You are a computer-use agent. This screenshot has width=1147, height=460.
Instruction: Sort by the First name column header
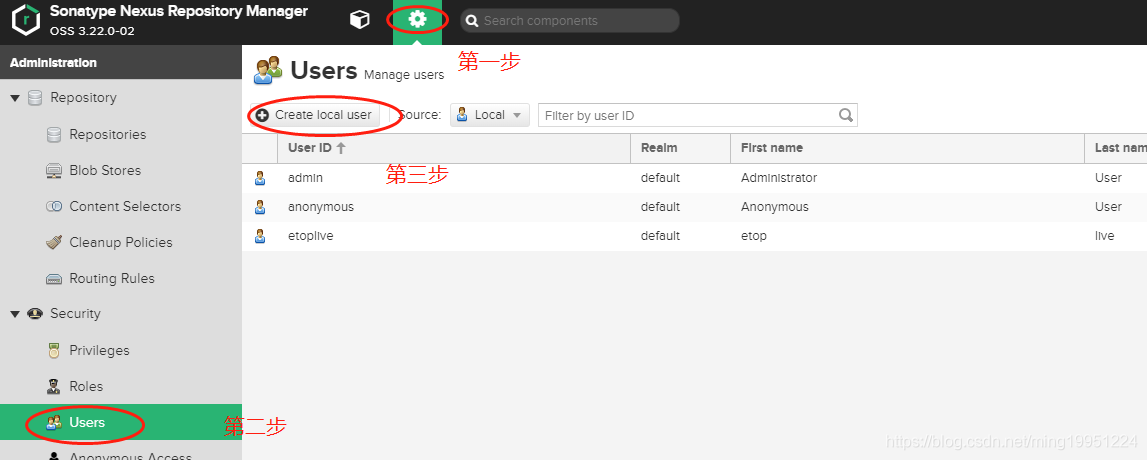(x=907, y=148)
